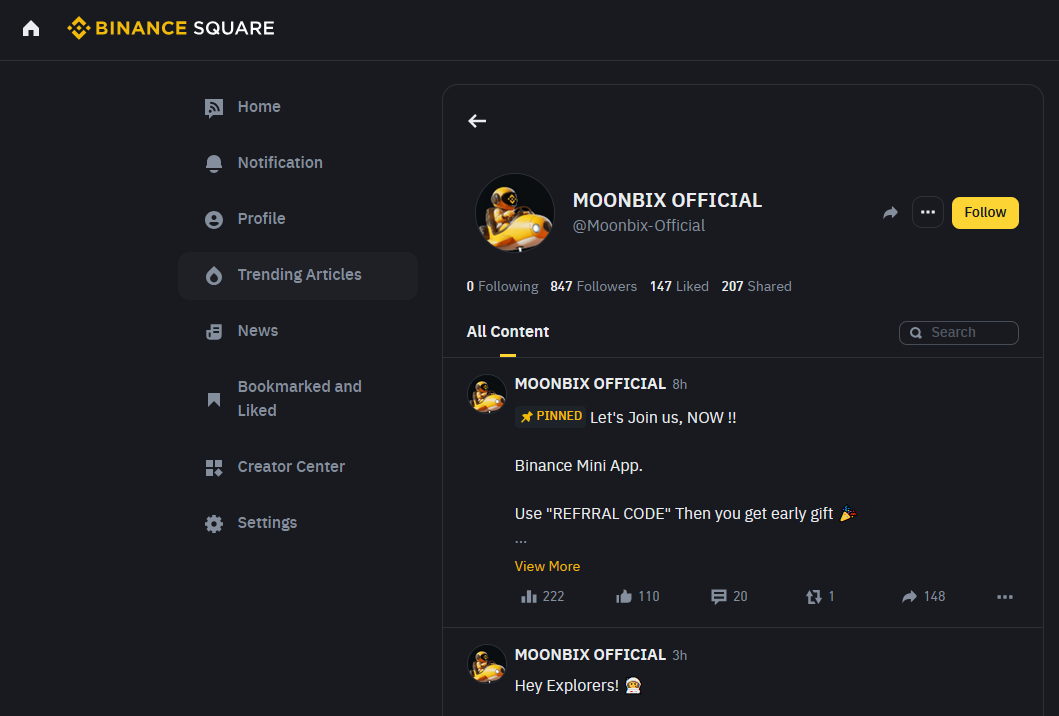View pinned post stats bar-chart icon
The height and width of the screenshot is (716, 1059).
coord(530,596)
